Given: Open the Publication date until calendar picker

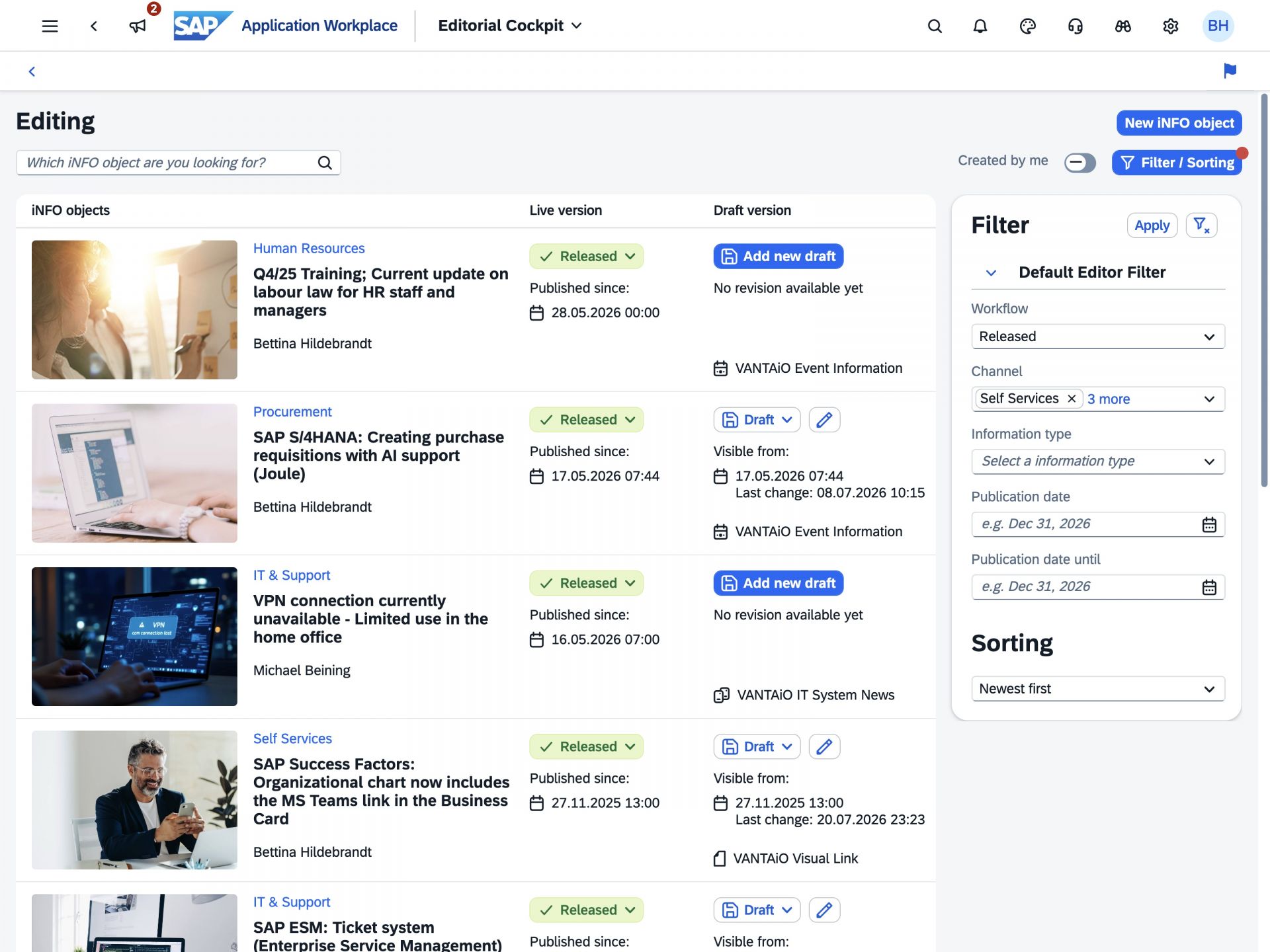Looking at the screenshot, I should point(1209,587).
